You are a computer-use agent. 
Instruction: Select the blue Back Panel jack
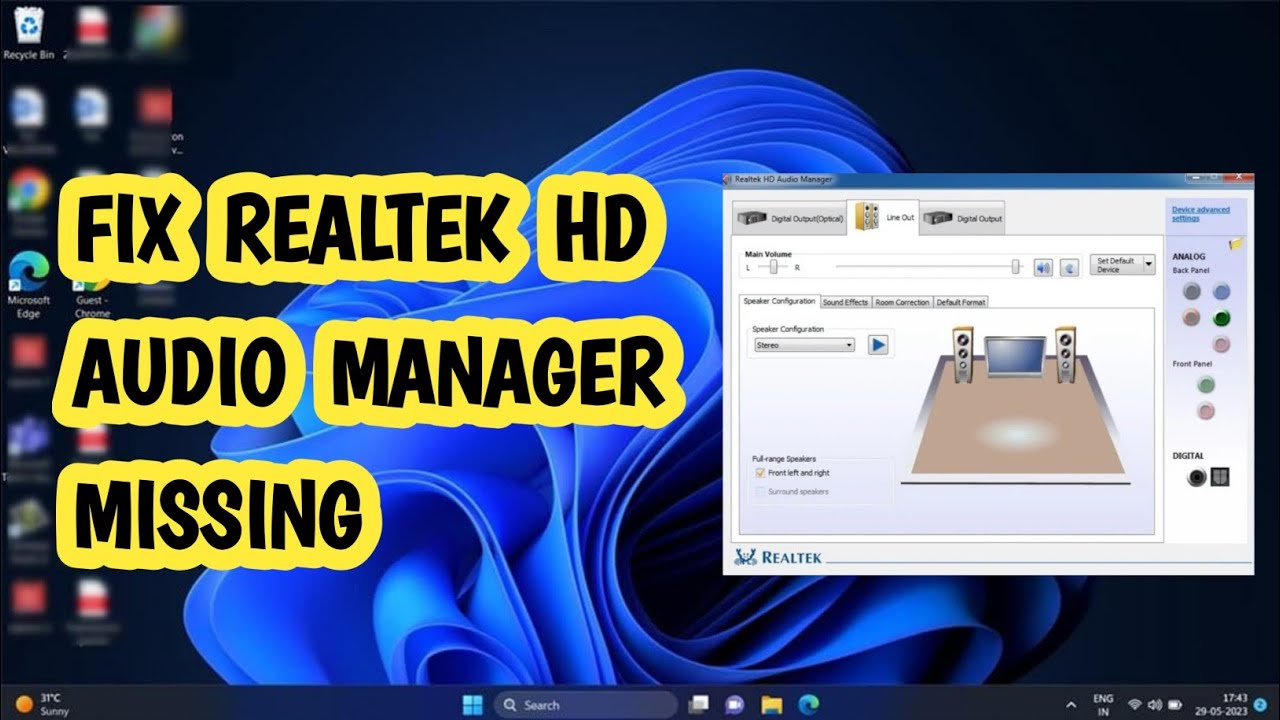[x=1221, y=292]
